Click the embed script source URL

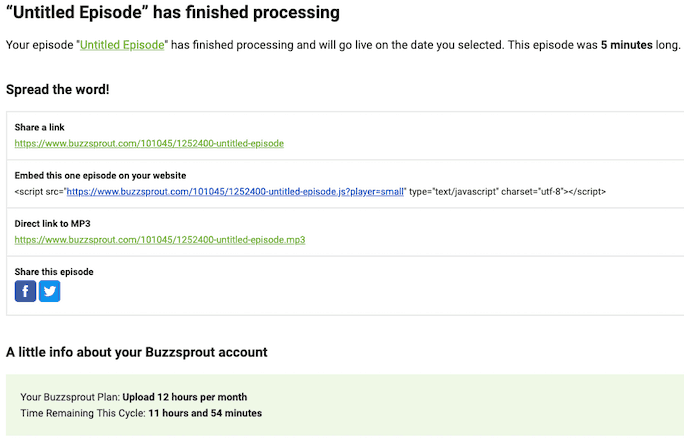pos(235,191)
